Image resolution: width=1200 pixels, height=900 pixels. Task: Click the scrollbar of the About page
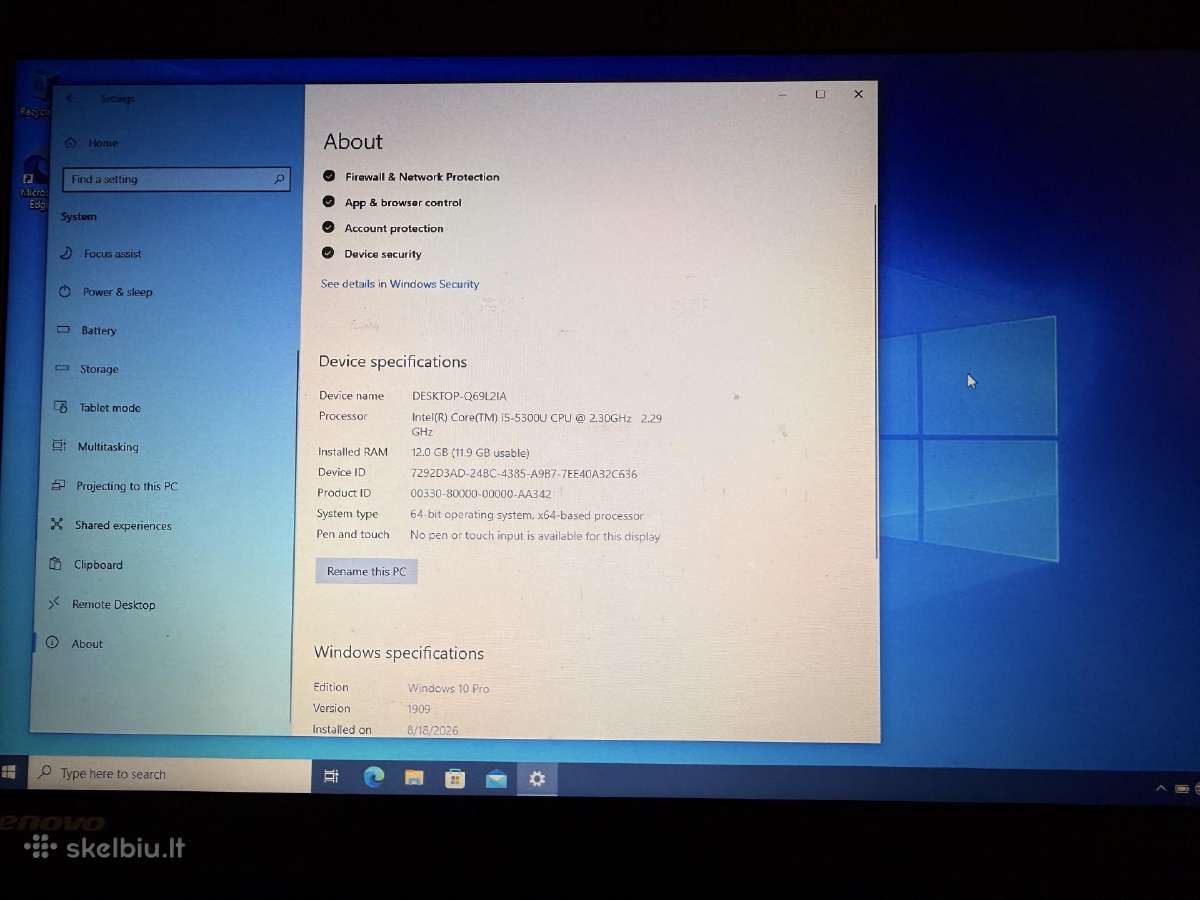tap(877, 380)
